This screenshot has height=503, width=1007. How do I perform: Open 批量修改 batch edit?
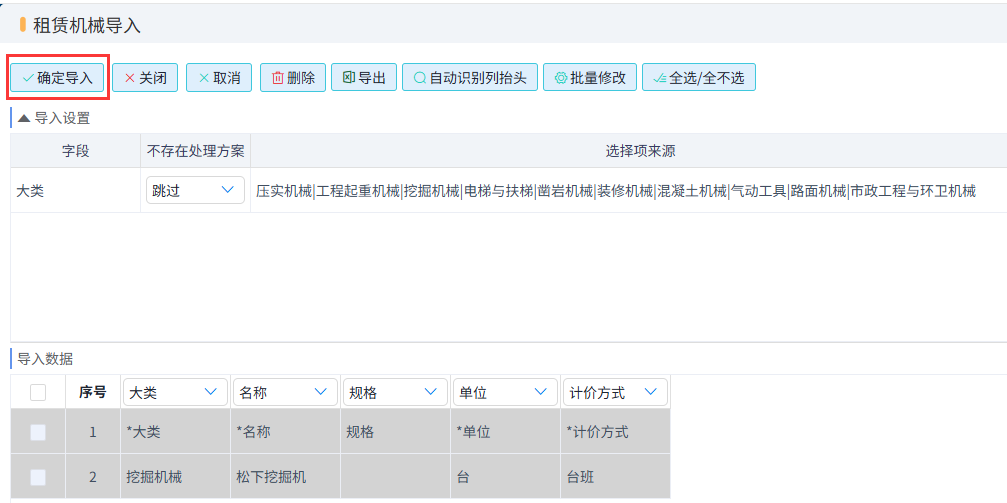pos(590,78)
